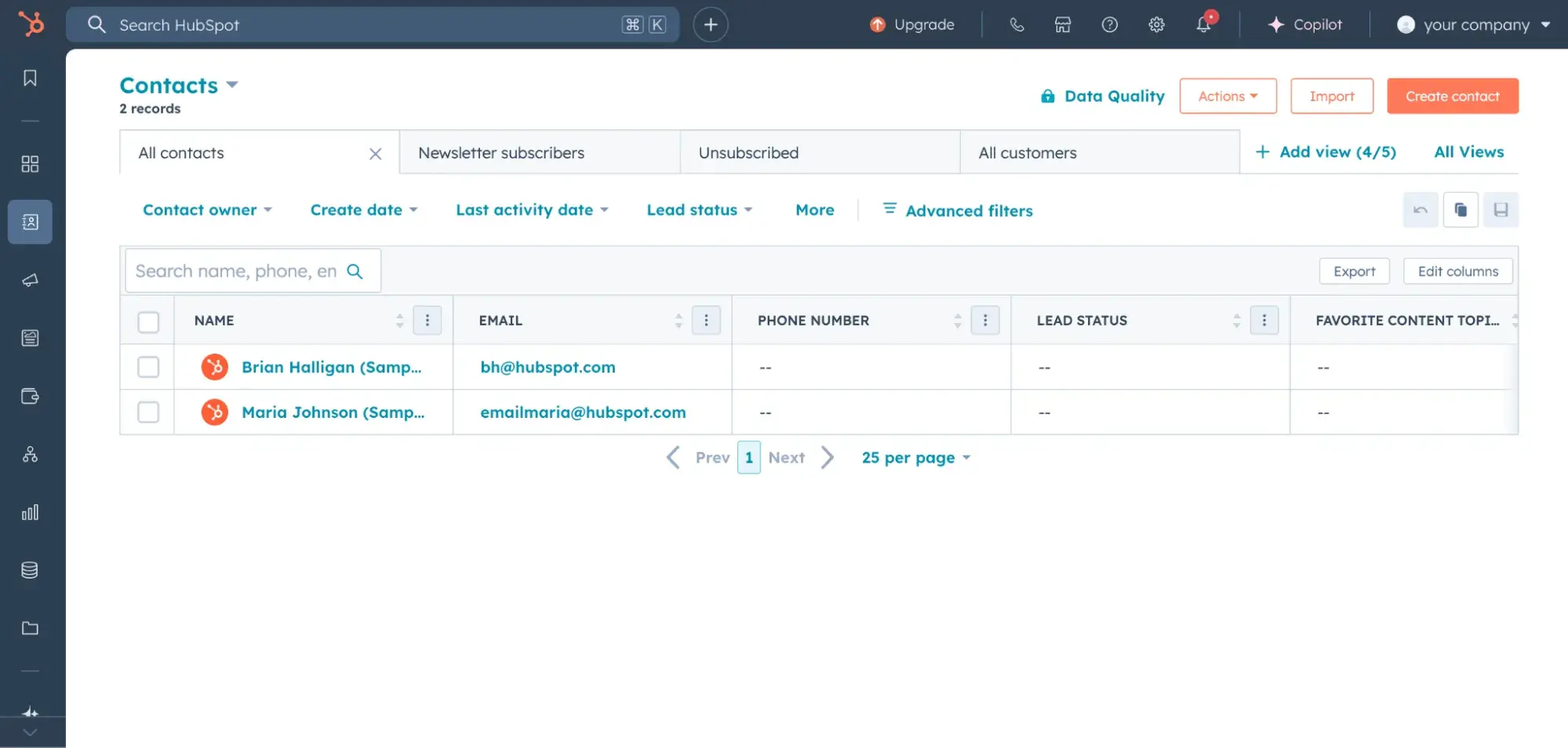Click the contacts search name field
The width and height of the screenshot is (1568, 748).
tap(235, 271)
